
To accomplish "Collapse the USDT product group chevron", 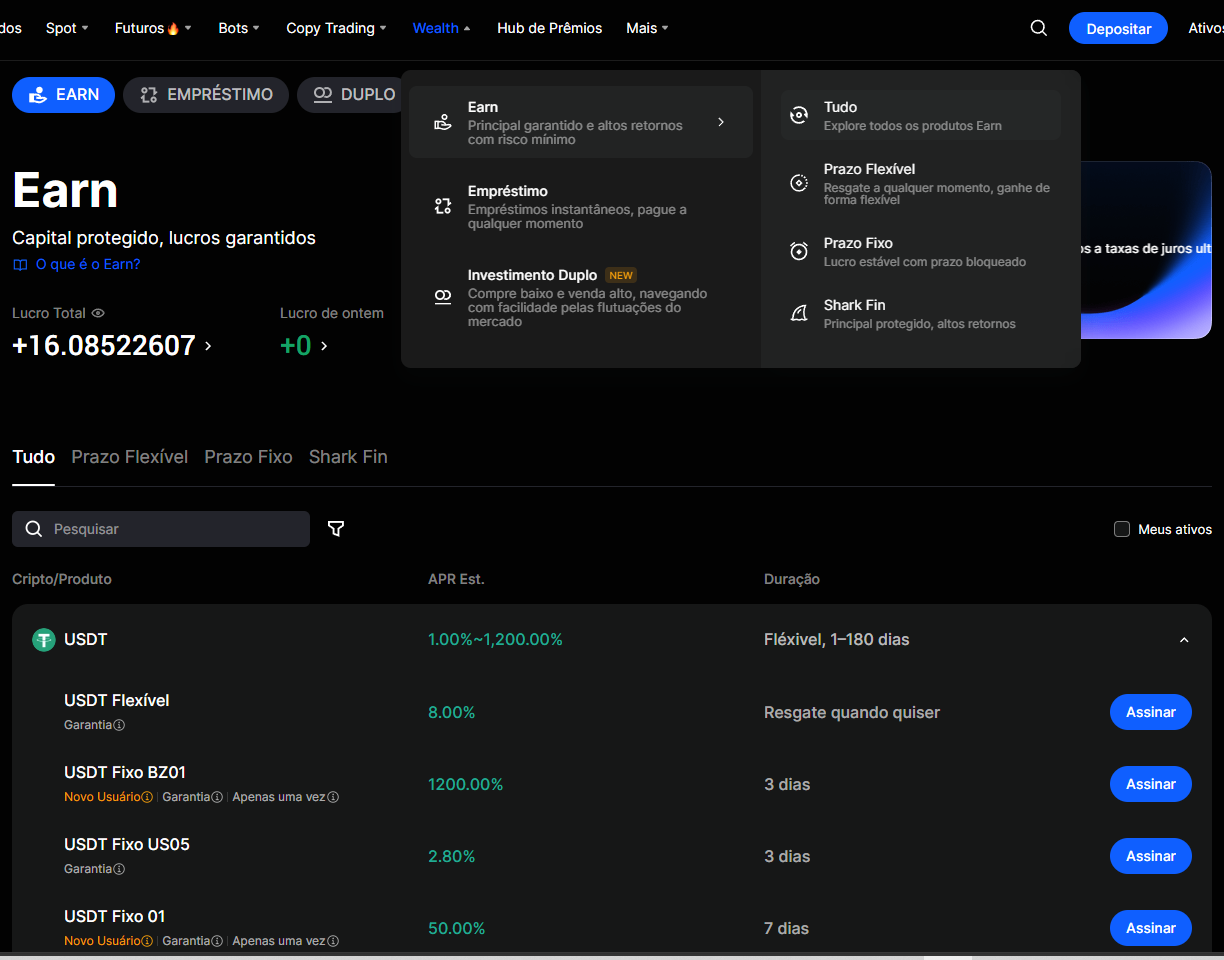I will pyautogui.click(x=1184, y=640).
